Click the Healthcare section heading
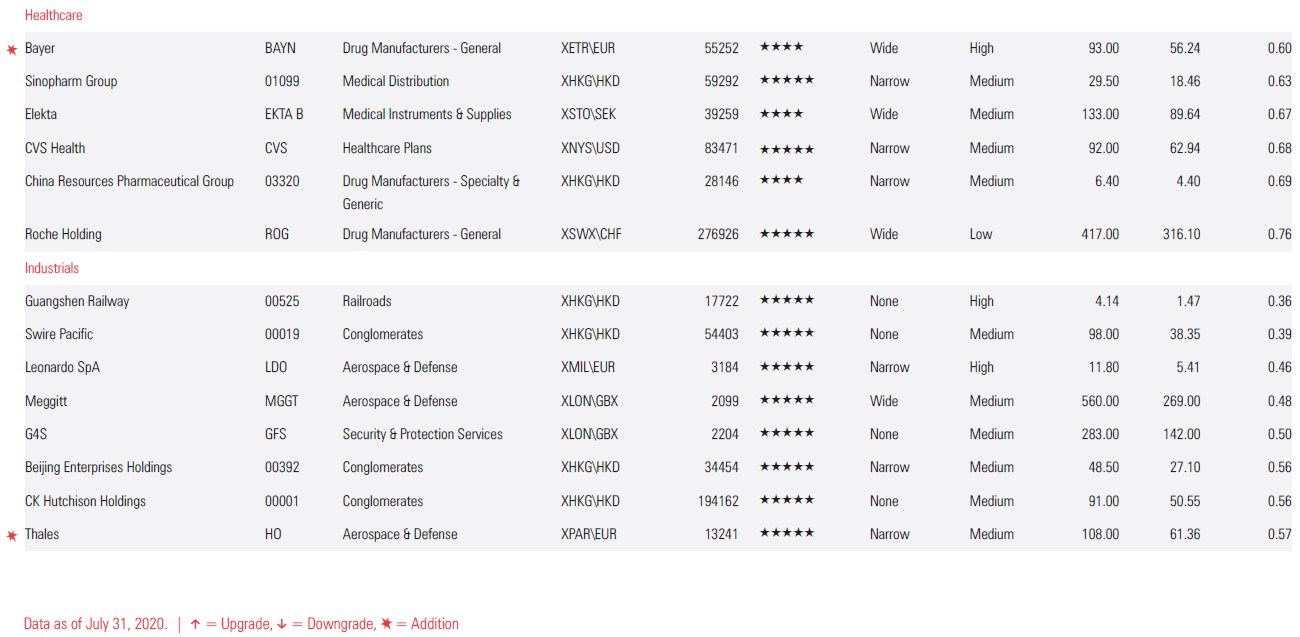This screenshot has width=1300, height=637. pos(54,15)
